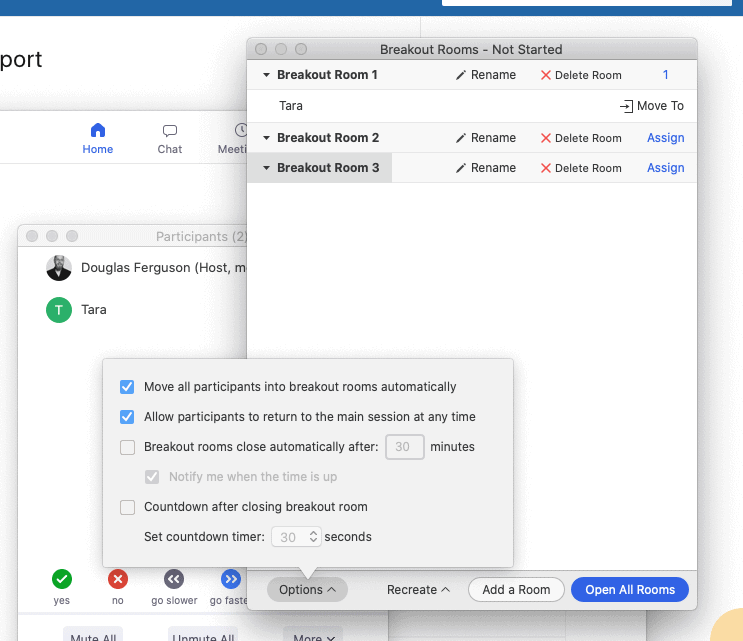Delete Breakout Room 2 using X icon
Viewport: 743px width, 641px height.
tap(546, 138)
